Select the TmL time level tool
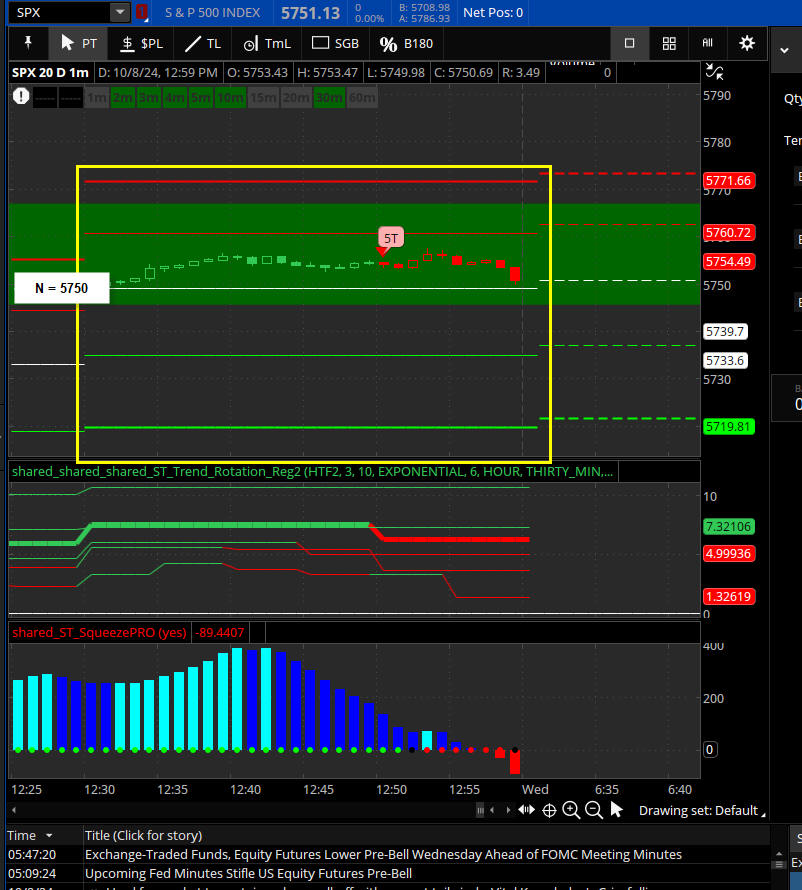Image resolution: width=802 pixels, height=890 pixels. 265,43
